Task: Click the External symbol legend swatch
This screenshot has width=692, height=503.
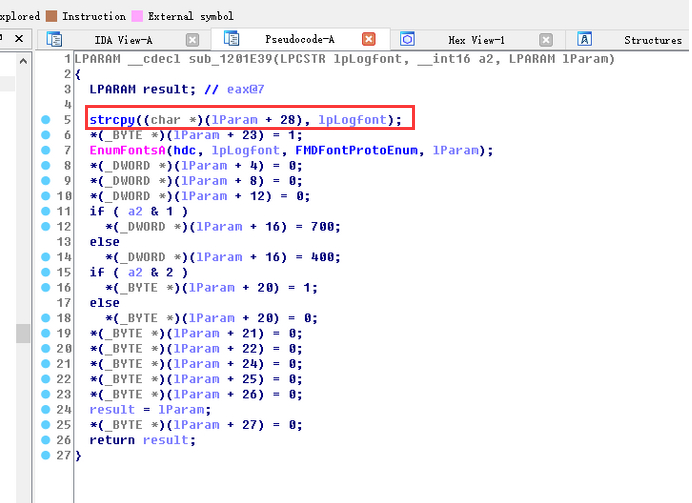Action: 138,16
